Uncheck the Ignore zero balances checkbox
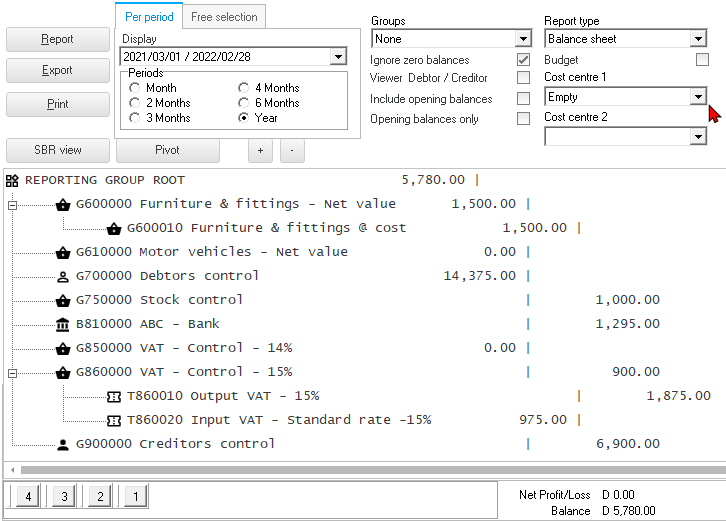The width and height of the screenshot is (726, 521). 523,60
